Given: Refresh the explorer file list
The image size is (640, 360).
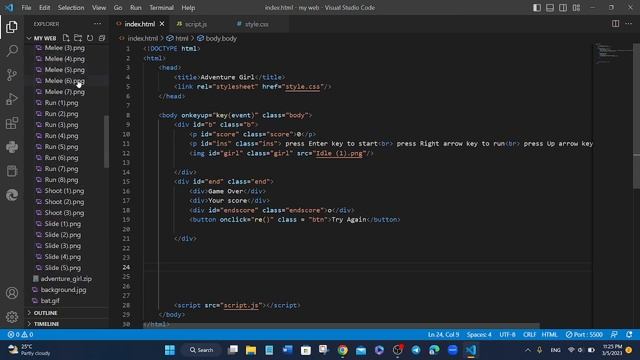Looking at the screenshot, I should pyautogui.click(x=90, y=38).
